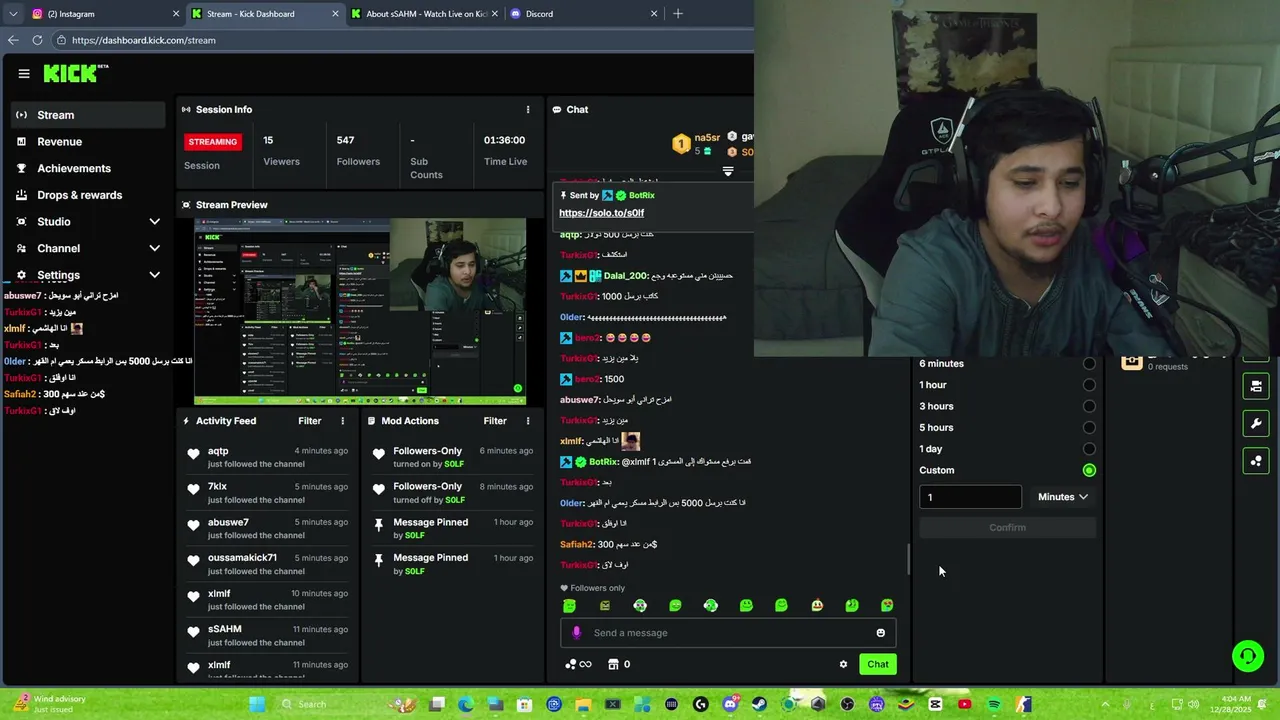Viewport: 1280px width, 720px height.
Task: Click the treasure chest requests icon
Action: pyautogui.click(x=1132, y=362)
